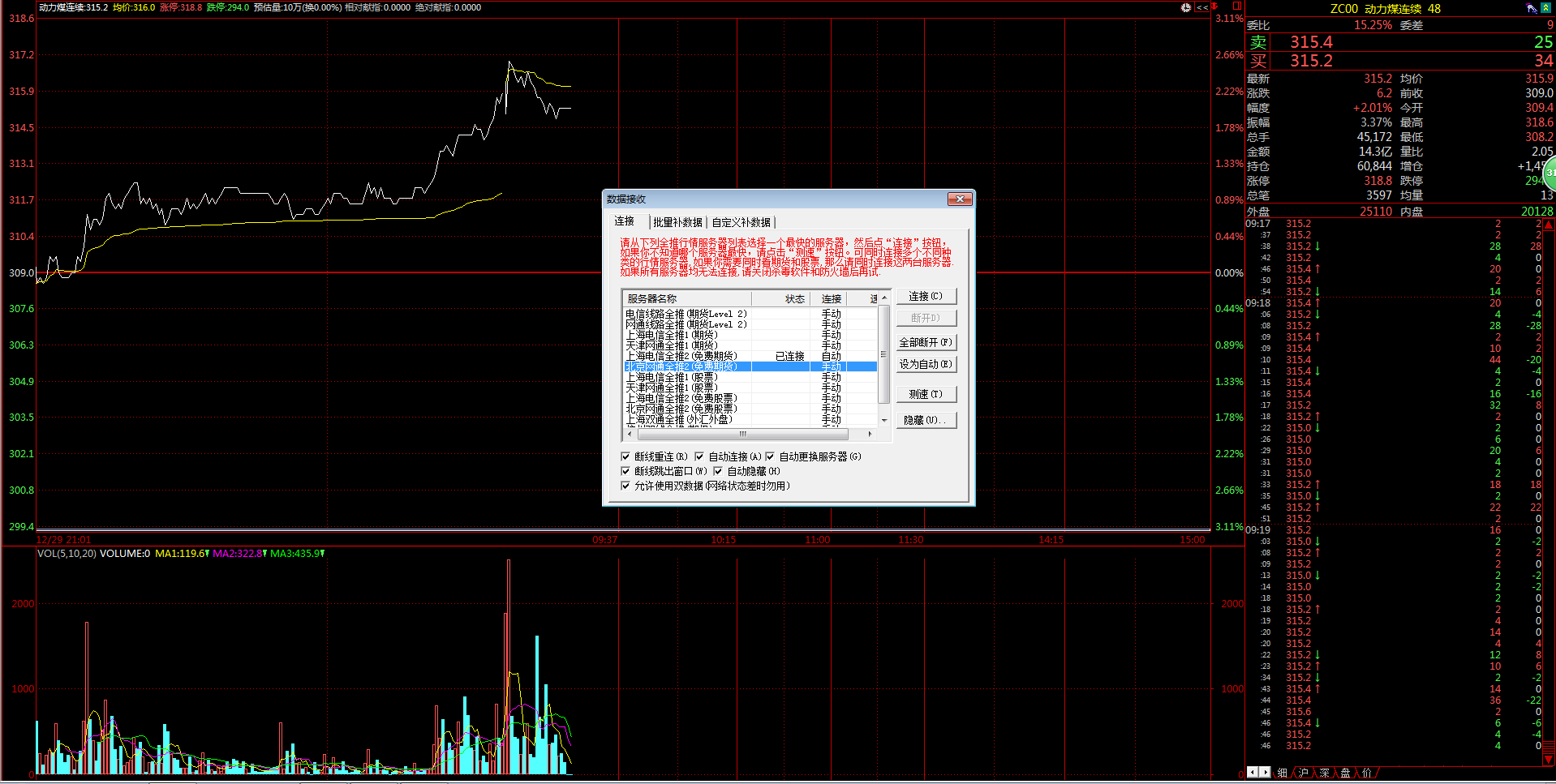Click the << collapse panel button
This screenshot has height=784, width=1556.
click(1202, 7)
